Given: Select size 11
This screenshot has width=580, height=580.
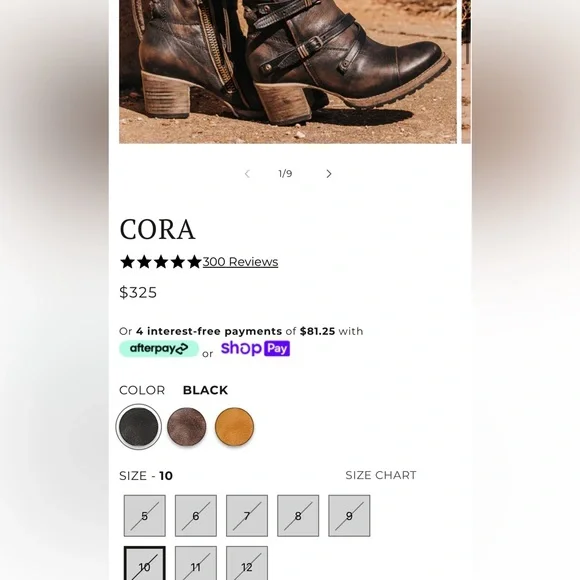Looking at the screenshot, I should click(196, 563).
